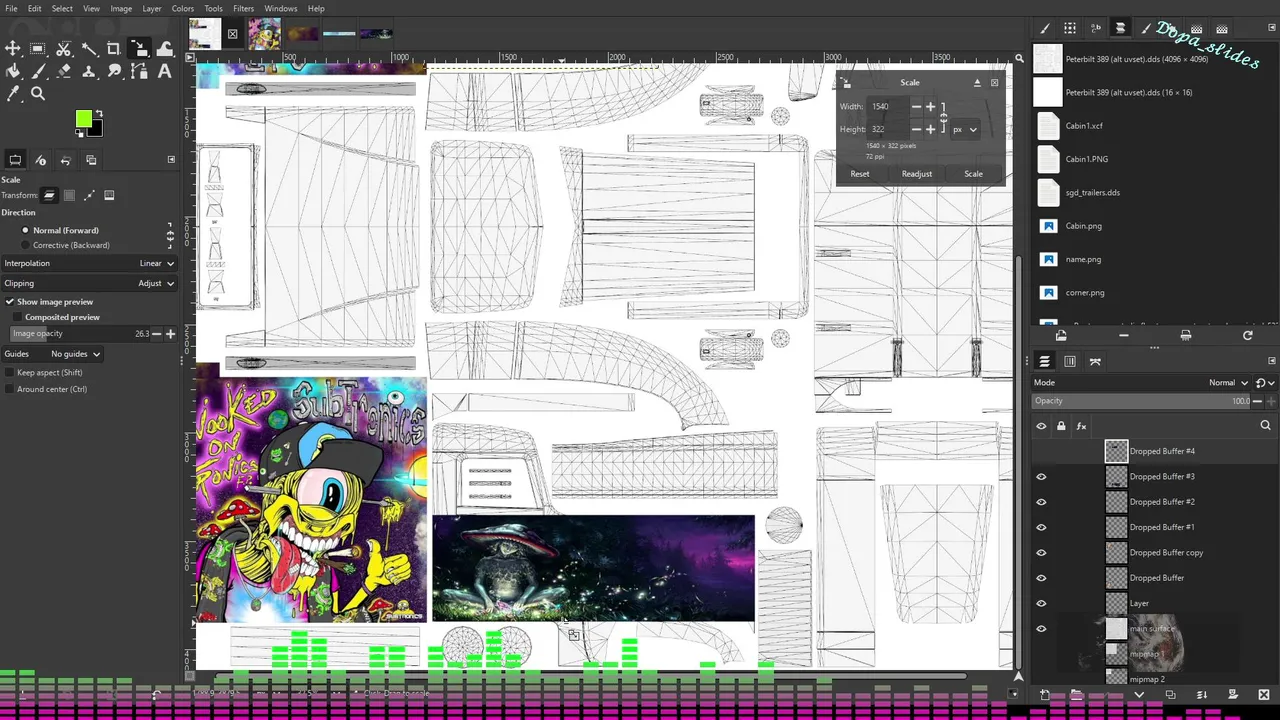Toggle visibility of layer named Layer
This screenshot has height=720, width=1280.
[x=1041, y=603]
